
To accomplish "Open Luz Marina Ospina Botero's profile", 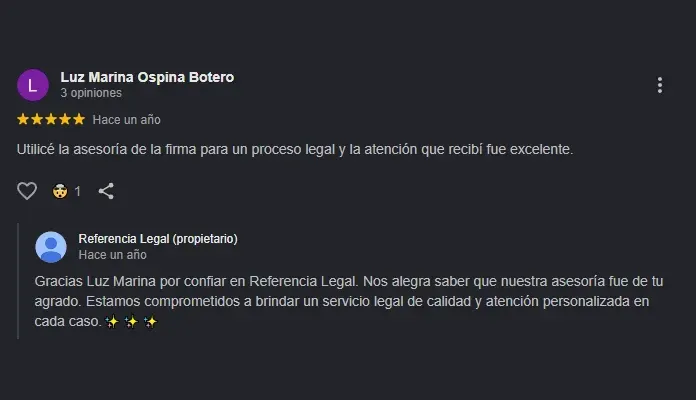I will (147, 77).
